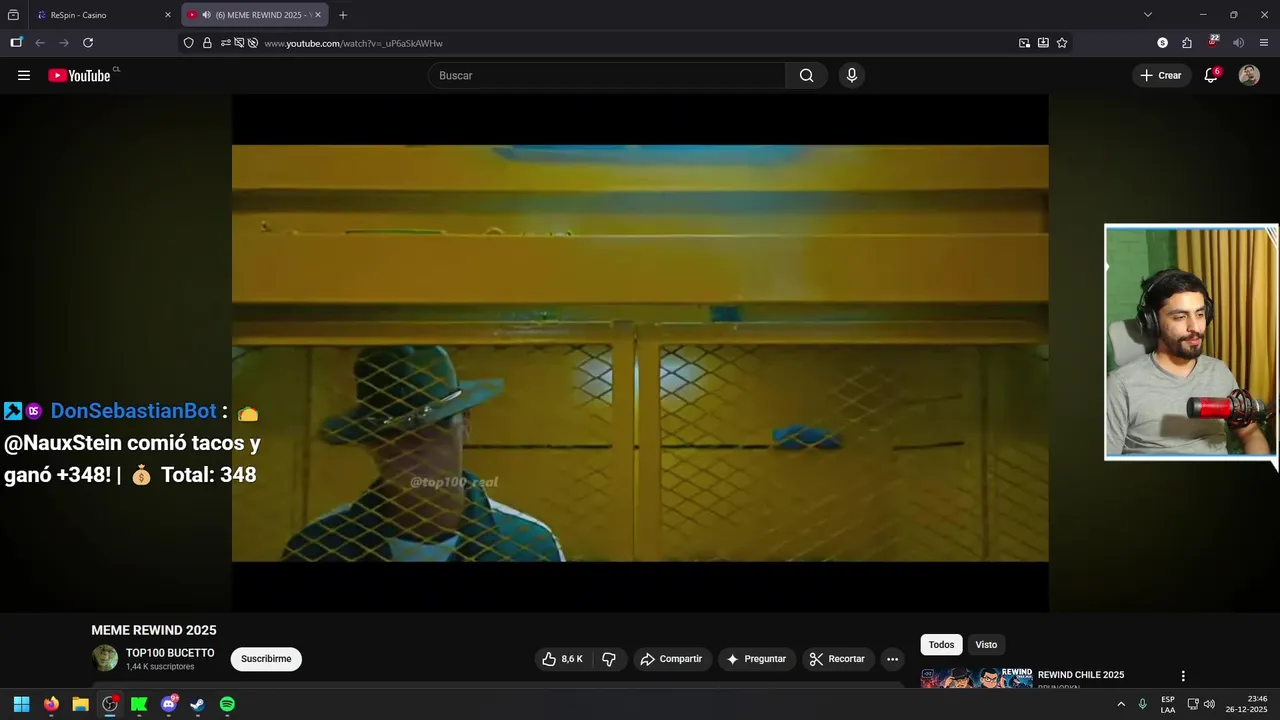Open options for REWIND CHILE 2025
The image size is (1280, 720).
(1183, 676)
